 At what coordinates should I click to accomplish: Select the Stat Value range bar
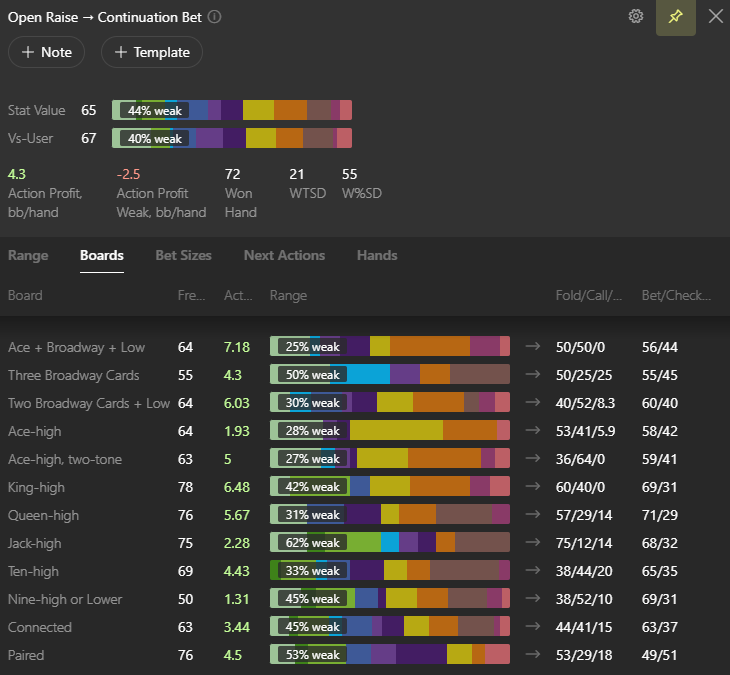click(x=232, y=110)
